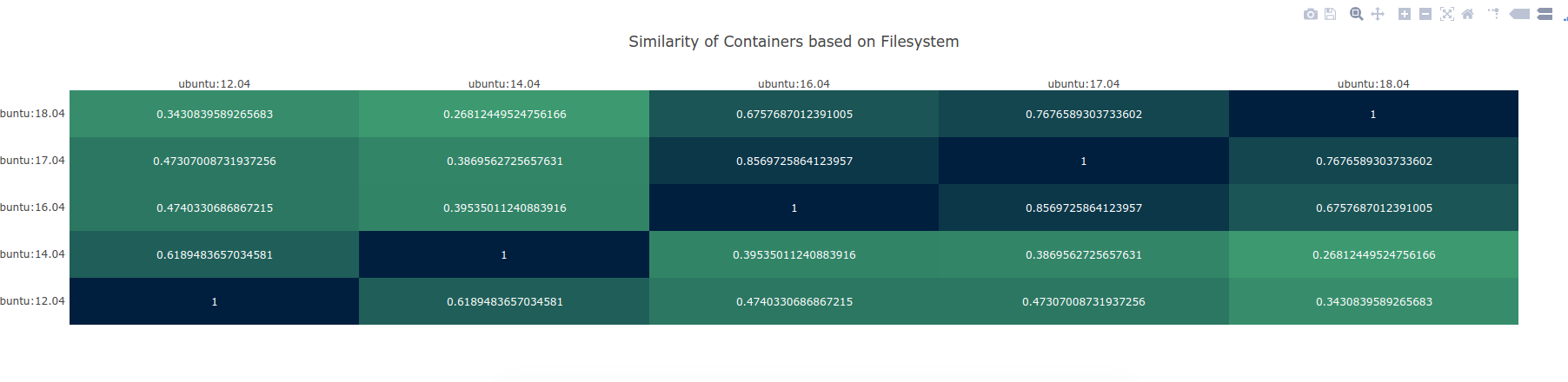Zoom in with the plus icon
This screenshot has height=382, width=1568.
1404,14
